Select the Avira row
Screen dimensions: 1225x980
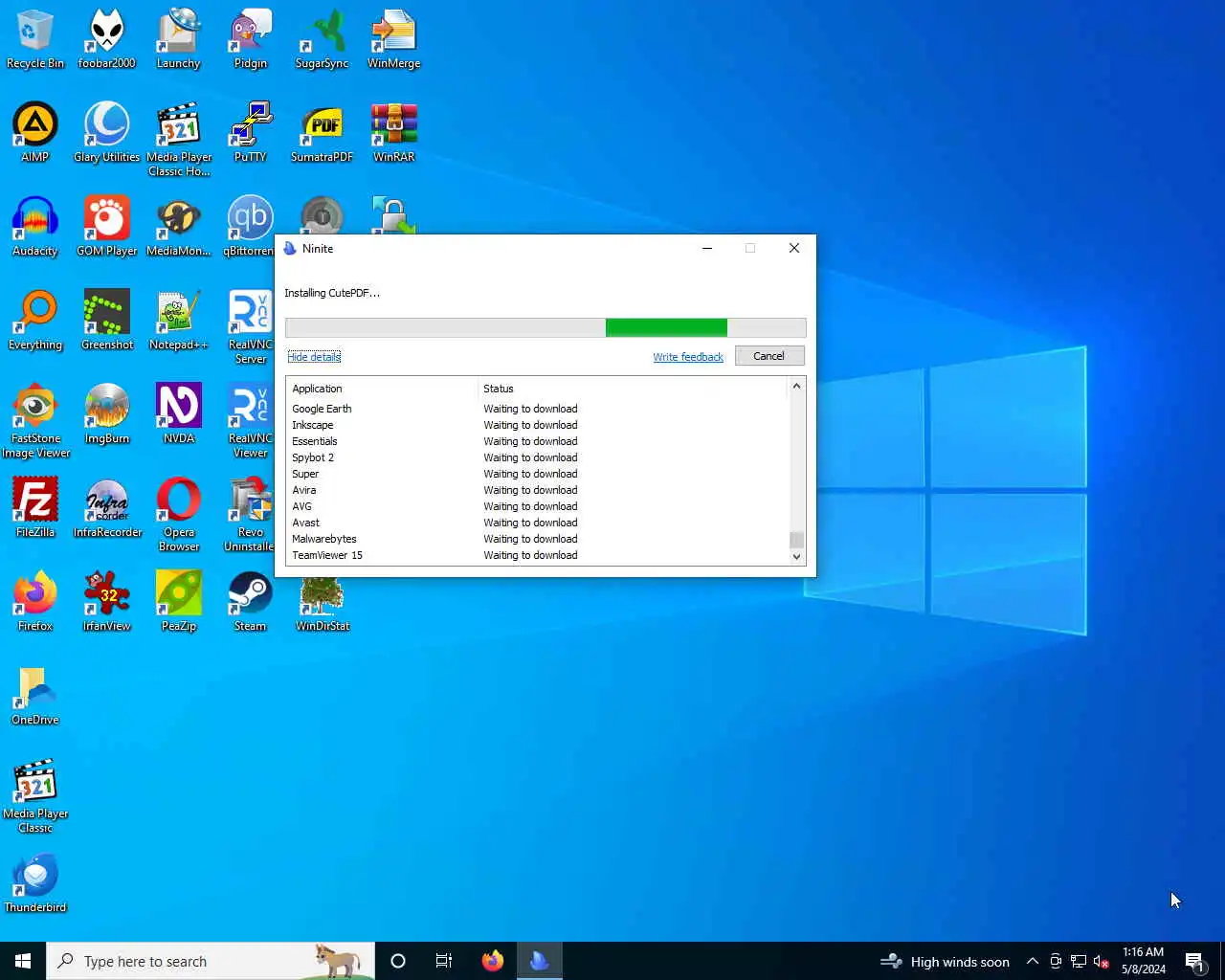(x=537, y=490)
